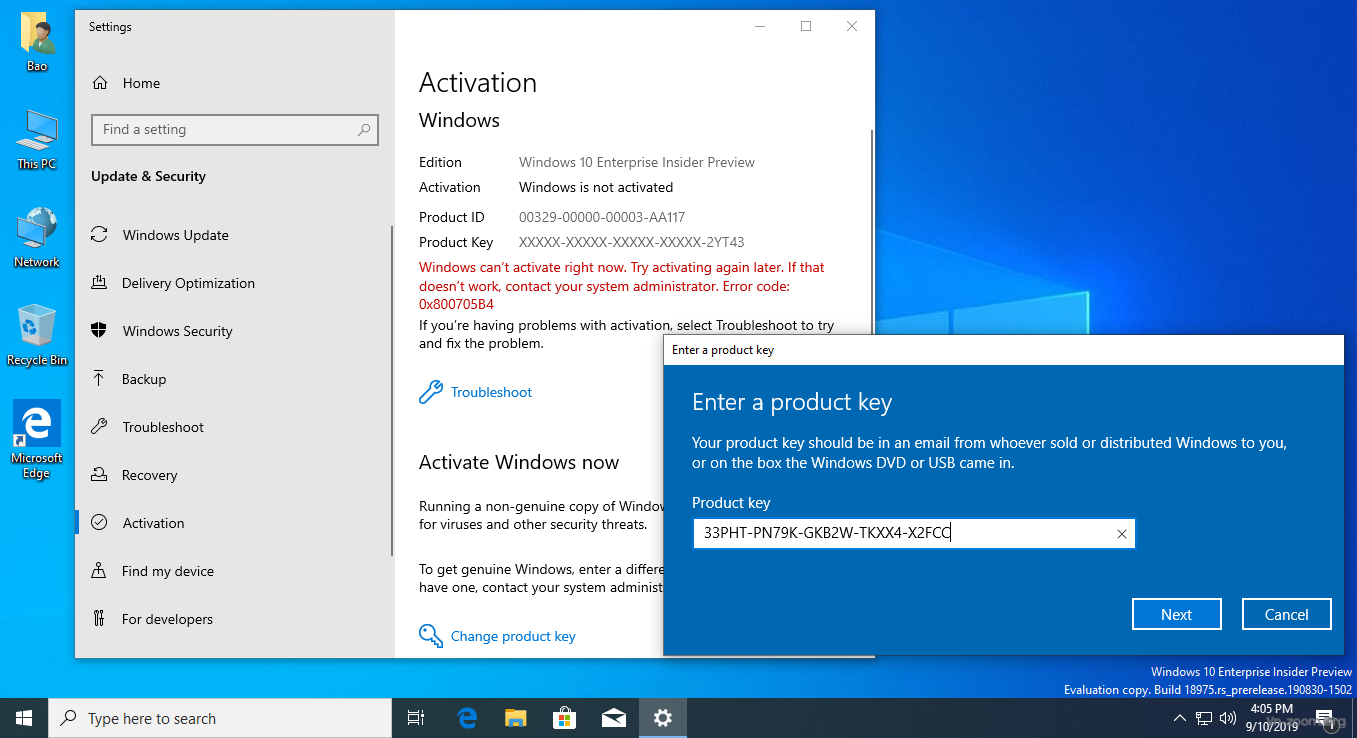The image size is (1357, 738).
Task: Open File Explorer from taskbar
Action: click(516, 718)
